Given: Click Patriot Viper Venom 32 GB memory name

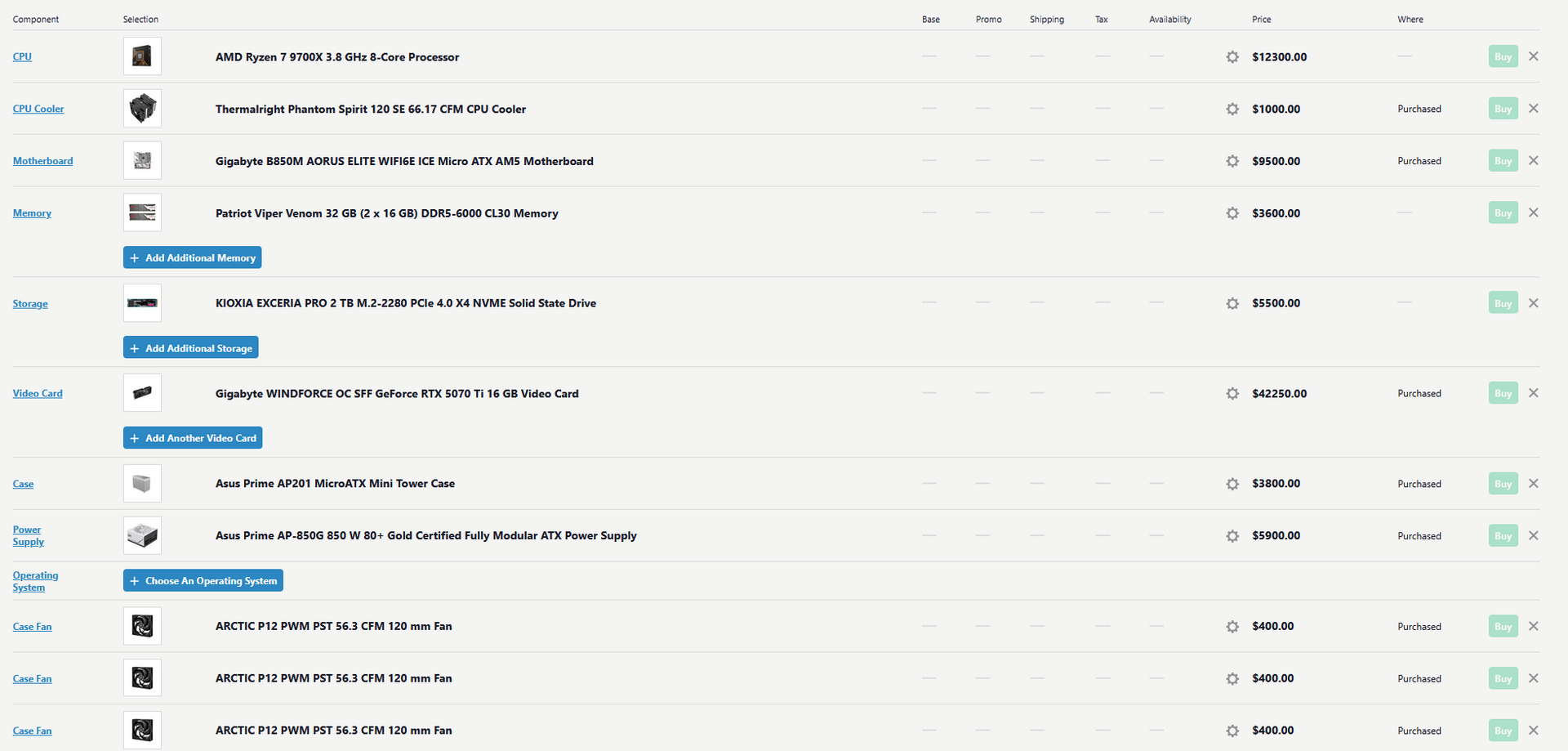Looking at the screenshot, I should click(387, 213).
